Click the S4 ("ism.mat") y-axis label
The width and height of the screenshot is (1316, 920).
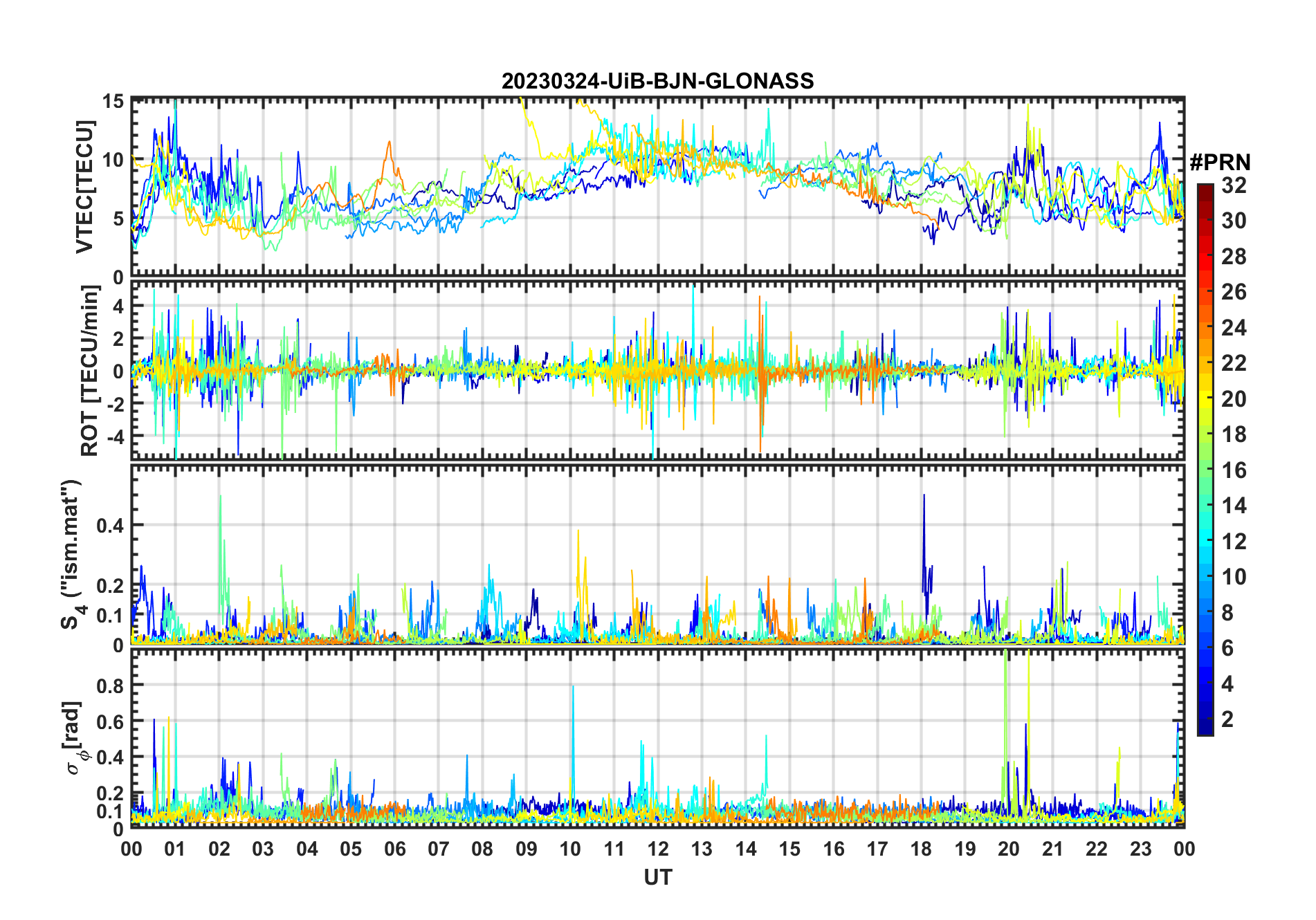tap(72, 555)
